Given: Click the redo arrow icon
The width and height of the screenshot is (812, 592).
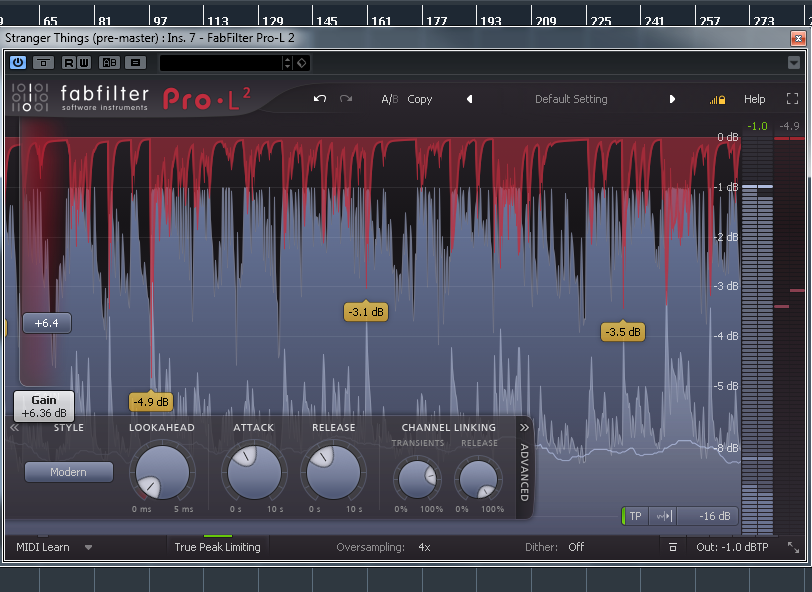Looking at the screenshot, I should [x=346, y=99].
